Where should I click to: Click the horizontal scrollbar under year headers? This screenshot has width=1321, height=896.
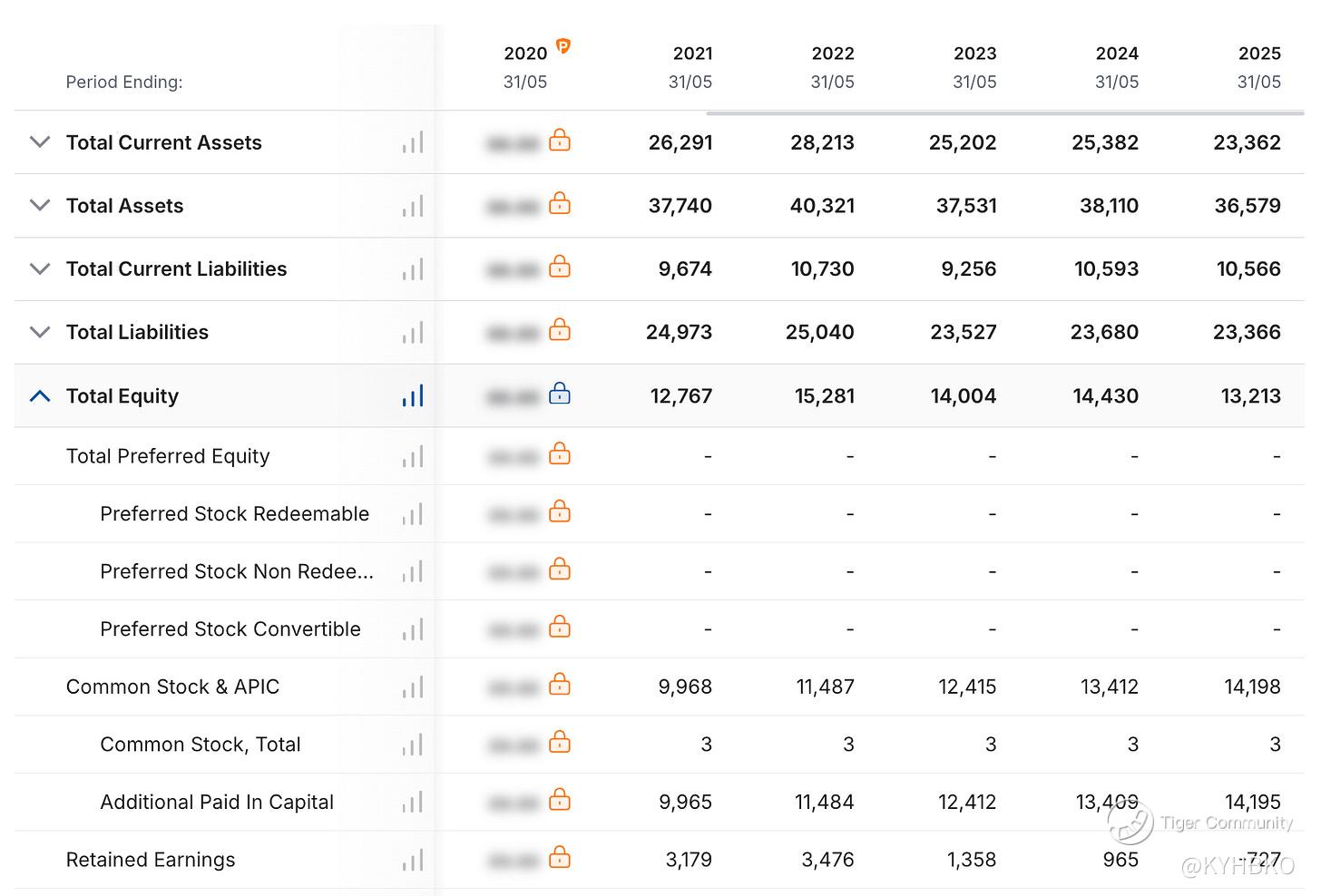point(1004,113)
